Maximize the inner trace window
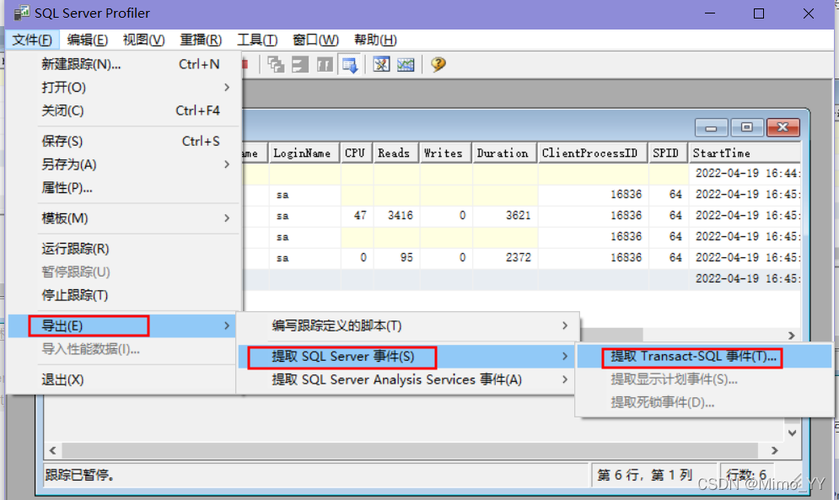Screen dimensions: 839x500 (746, 128)
